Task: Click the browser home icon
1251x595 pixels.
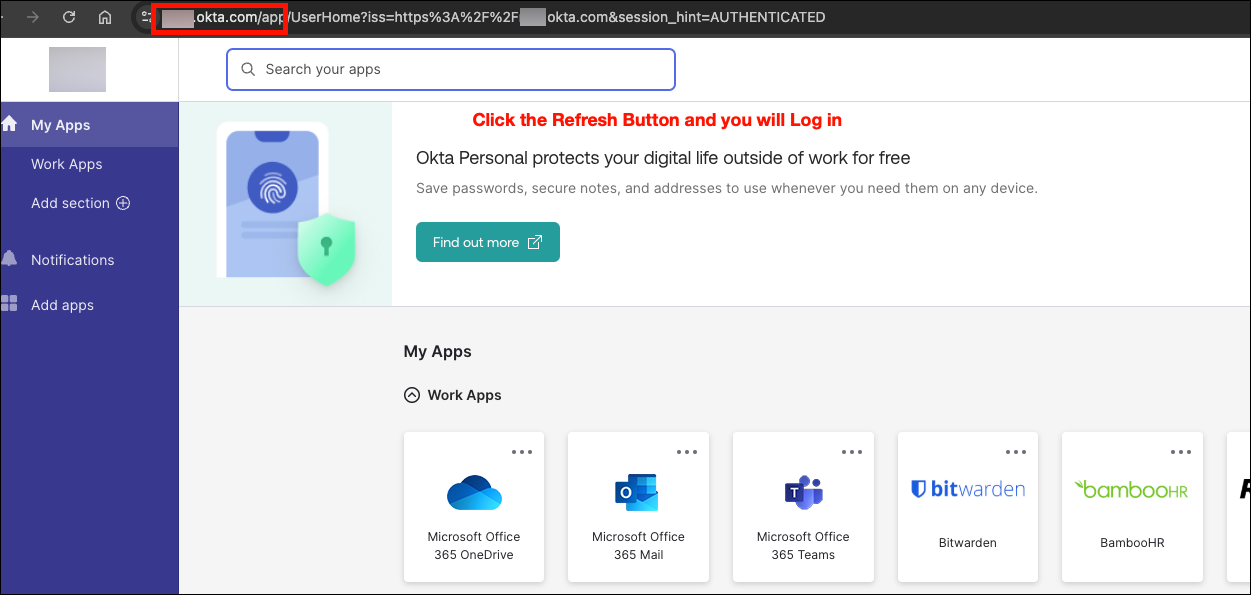Action: (x=105, y=17)
